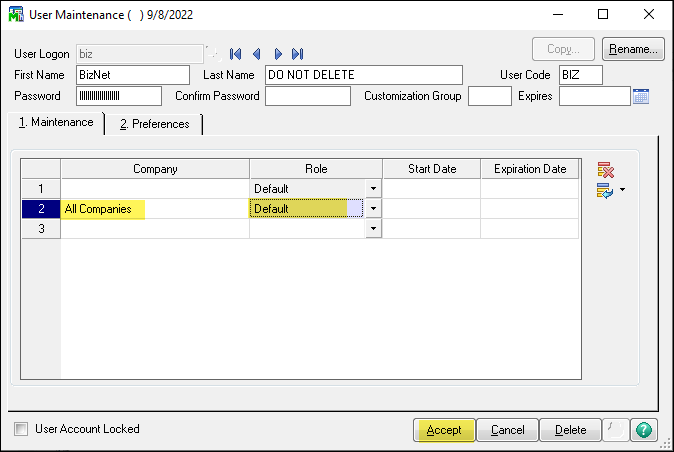Open the help button icon
The image size is (674, 452).
click(x=643, y=430)
